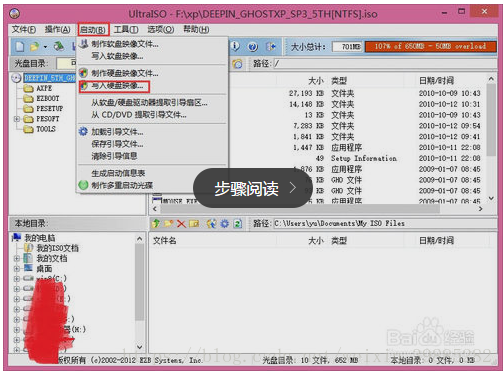The width and height of the screenshot is (503, 376).
Task: Click the local path field C:\Users\yu\Documents
Action: pos(385,223)
